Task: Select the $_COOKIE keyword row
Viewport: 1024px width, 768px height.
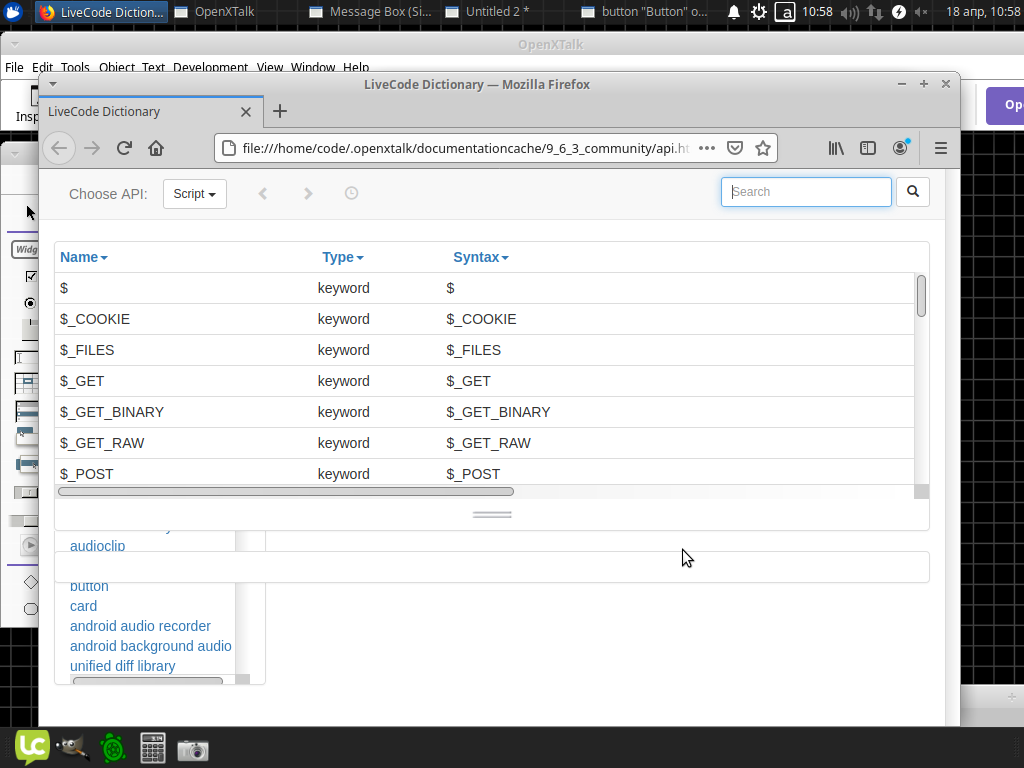Action: click(x=484, y=319)
